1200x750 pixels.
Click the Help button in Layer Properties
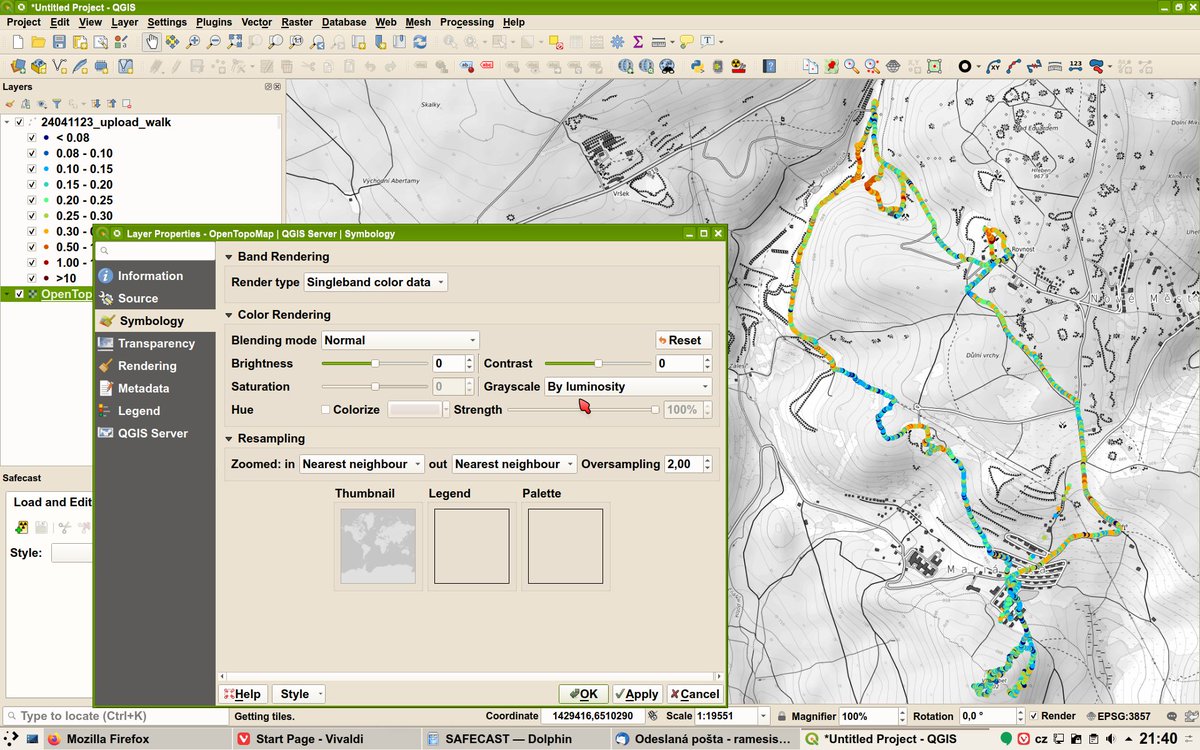click(x=242, y=694)
